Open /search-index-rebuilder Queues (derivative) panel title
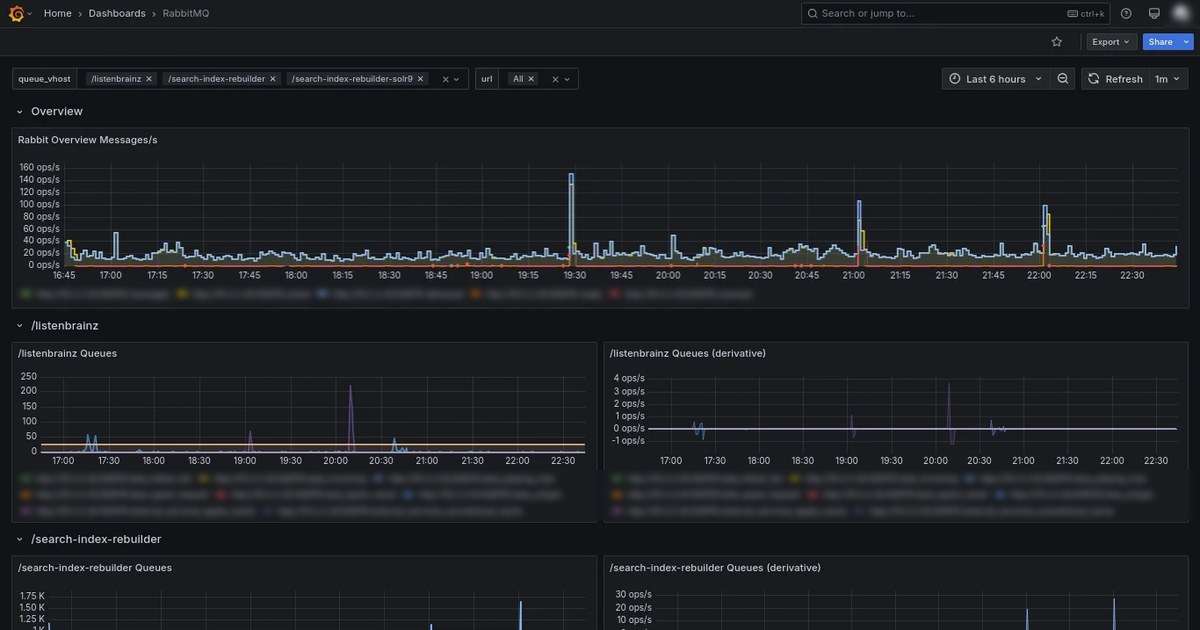 (715, 568)
